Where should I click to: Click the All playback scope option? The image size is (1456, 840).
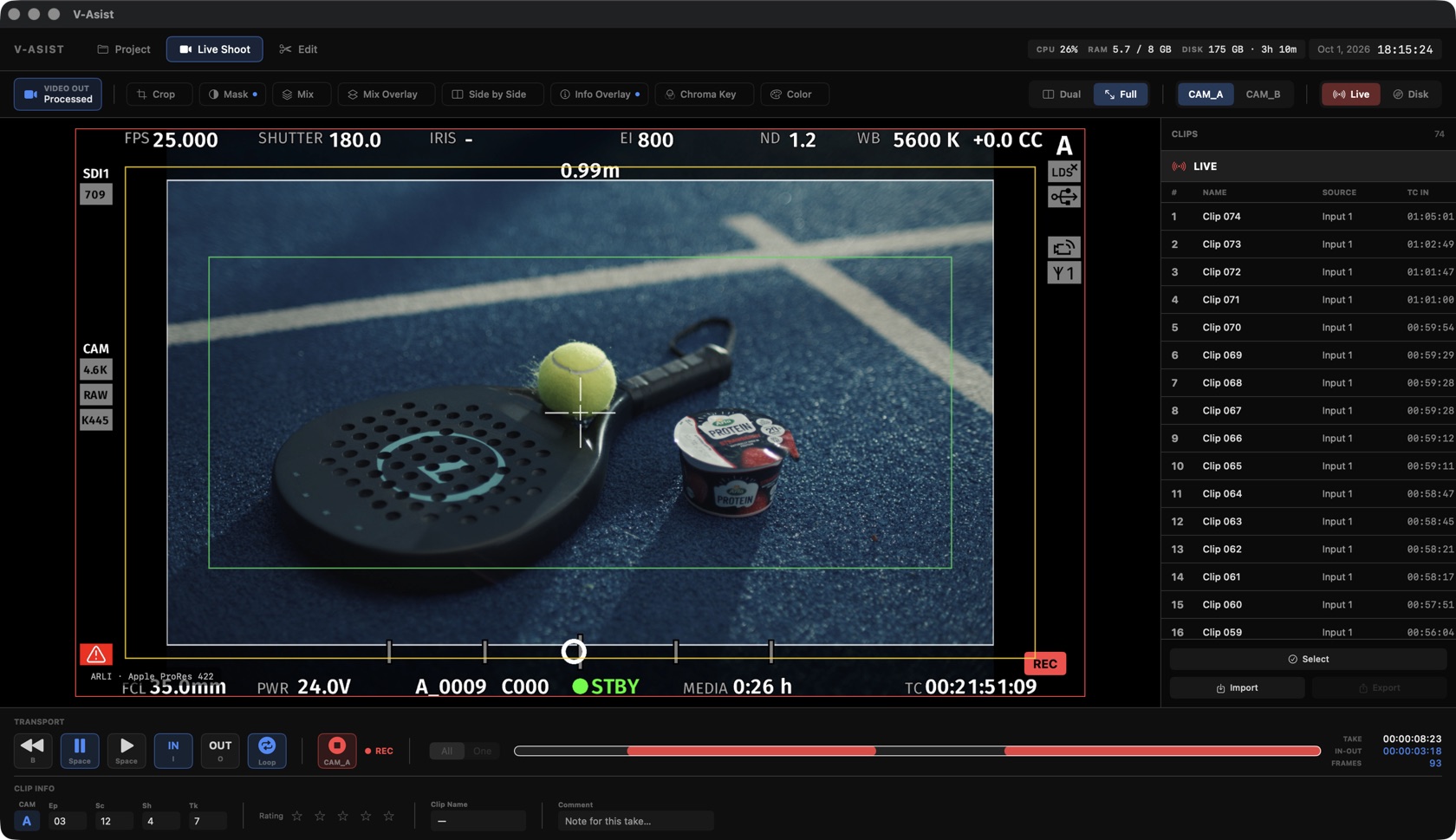click(447, 751)
